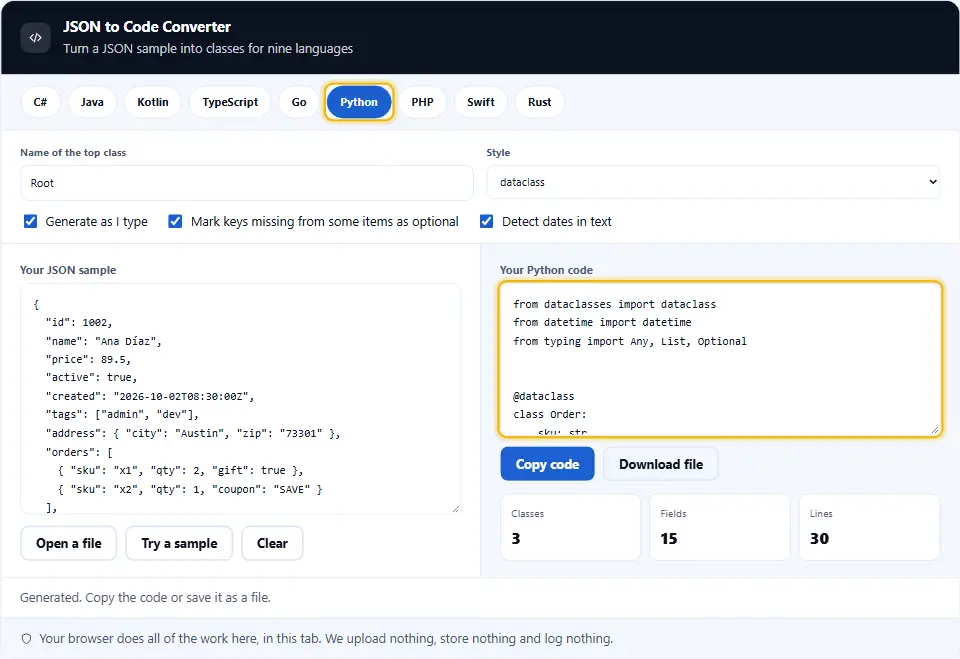Select the Go language tab

(x=299, y=102)
